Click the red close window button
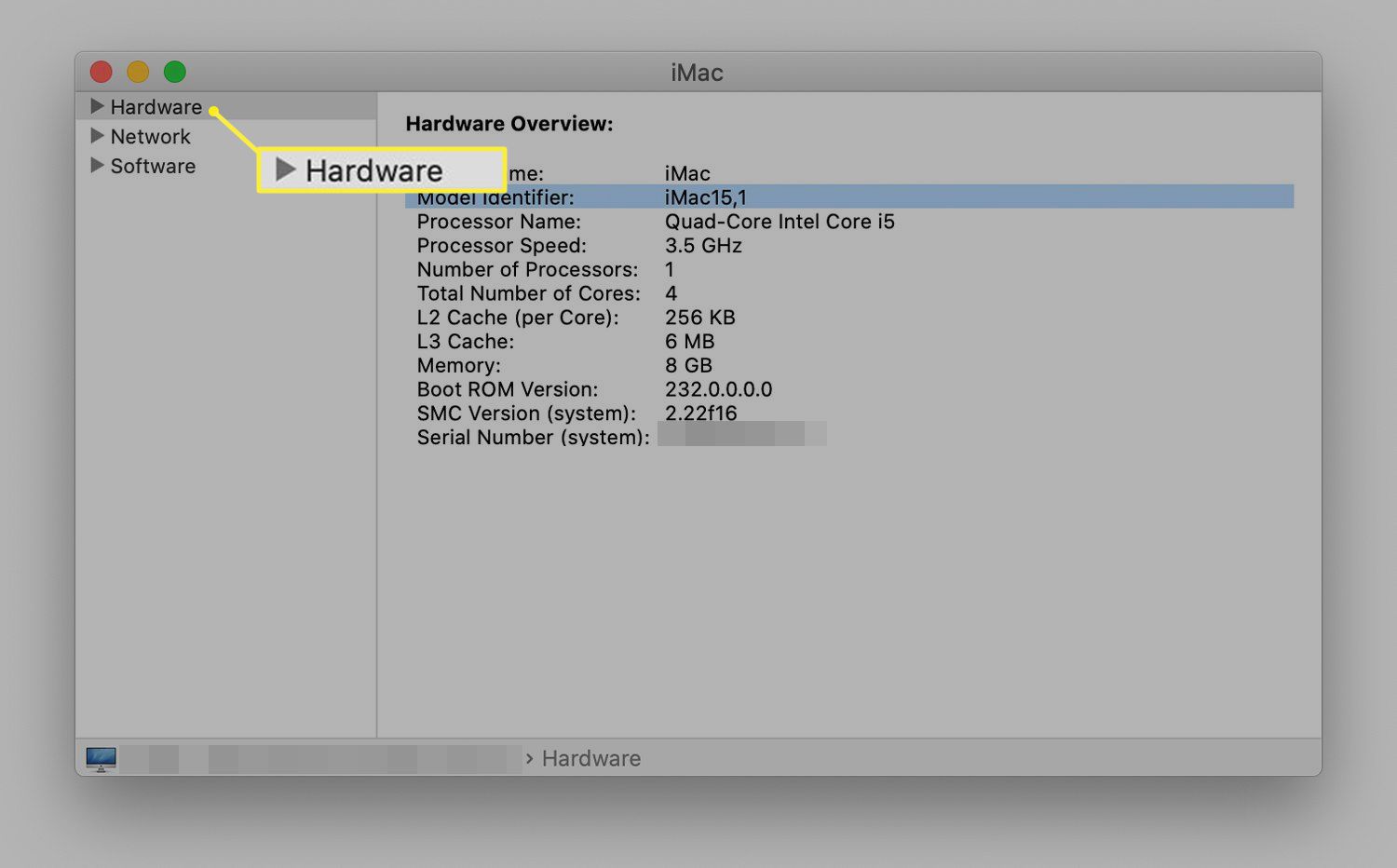The width and height of the screenshot is (1397, 868). pos(101,72)
